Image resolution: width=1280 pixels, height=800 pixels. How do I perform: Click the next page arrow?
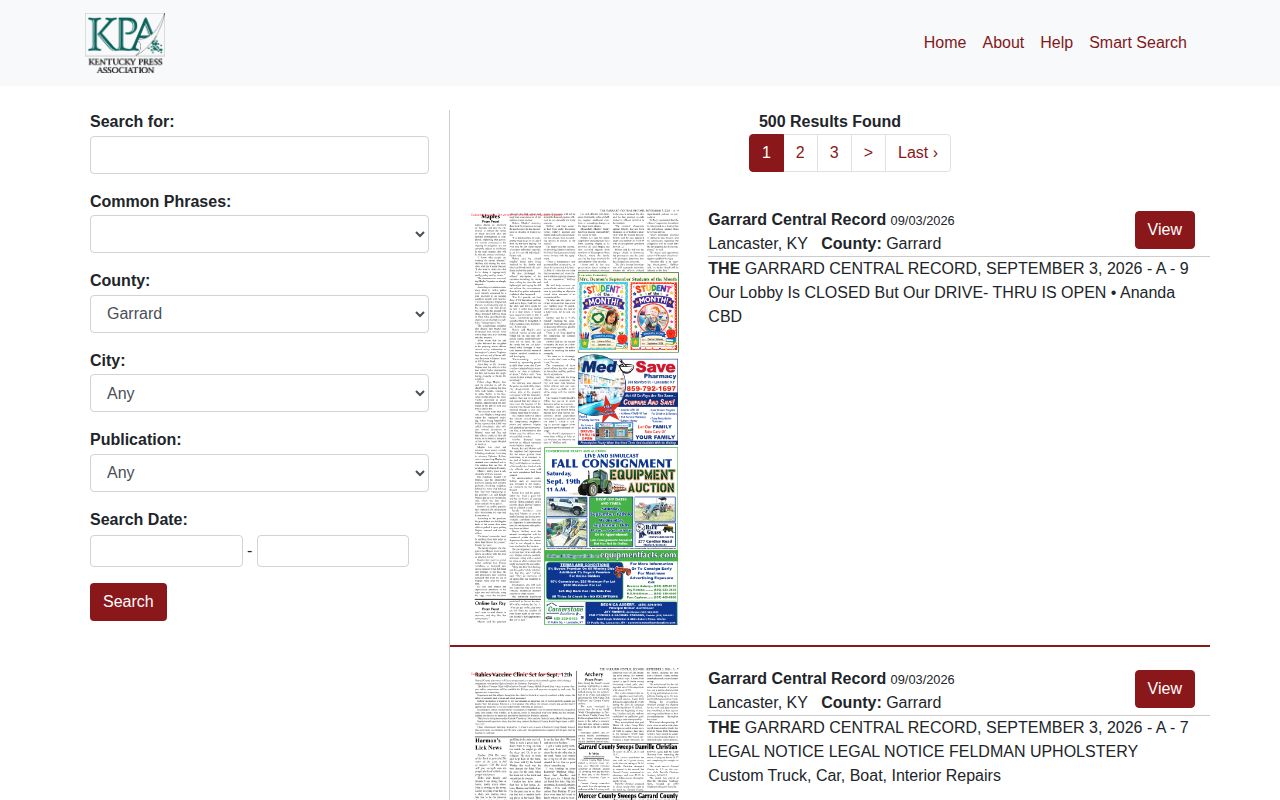pos(868,153)
